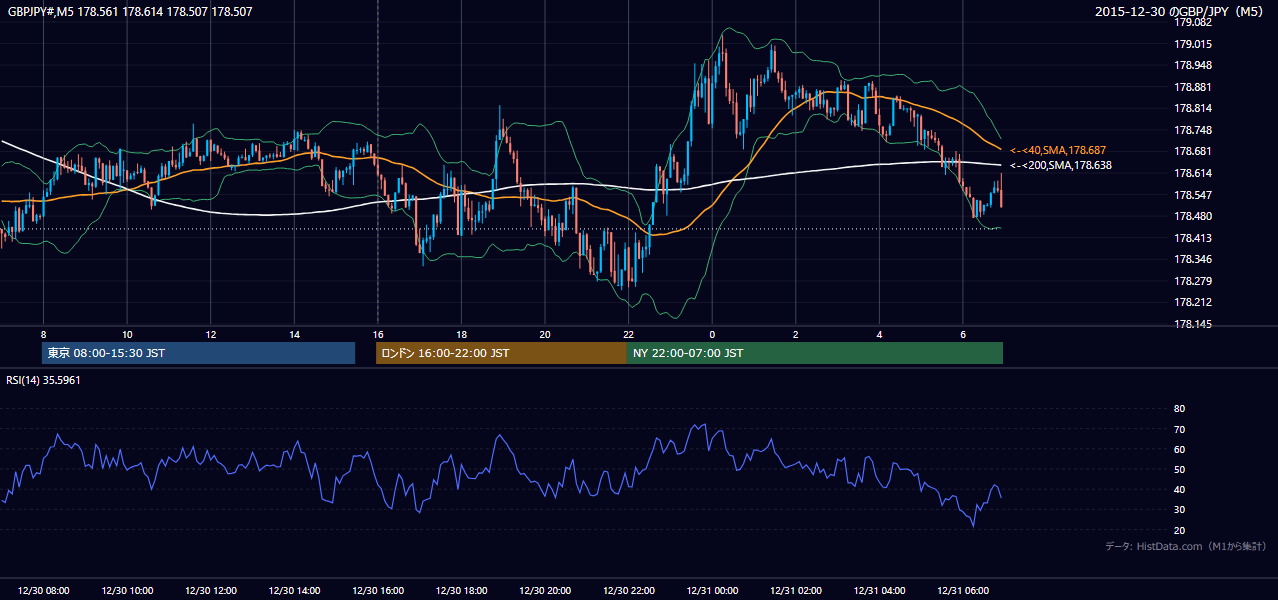Click the bottom date label 12/30 14:00
Image resolution: width=1278 pixels, height=600 pixels.
294,591
